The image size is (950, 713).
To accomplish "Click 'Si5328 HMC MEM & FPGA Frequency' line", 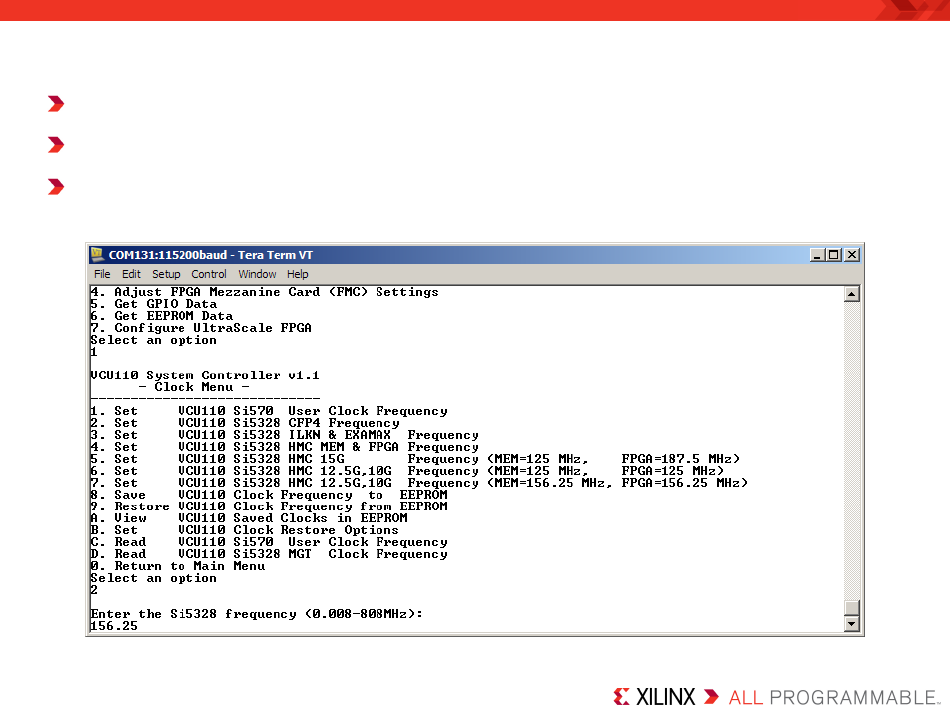I will click(284, 447).
